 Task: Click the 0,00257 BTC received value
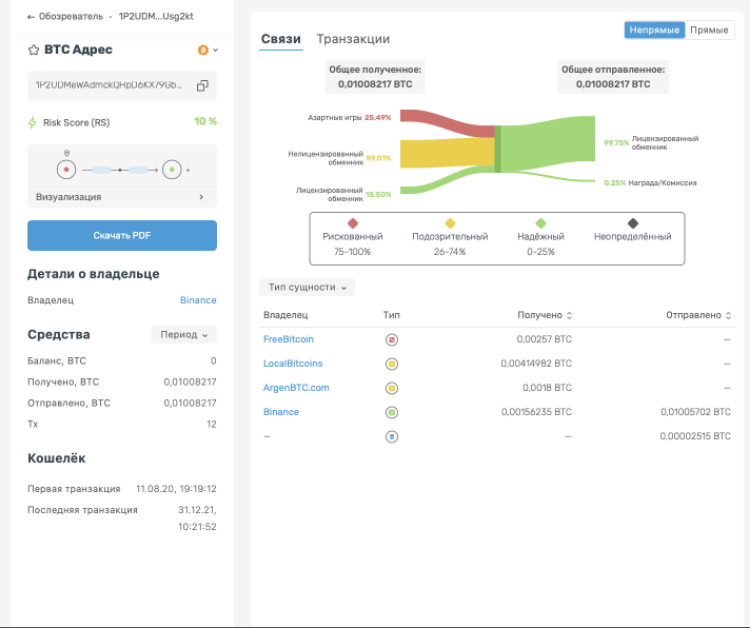click(x=544, y=339)
